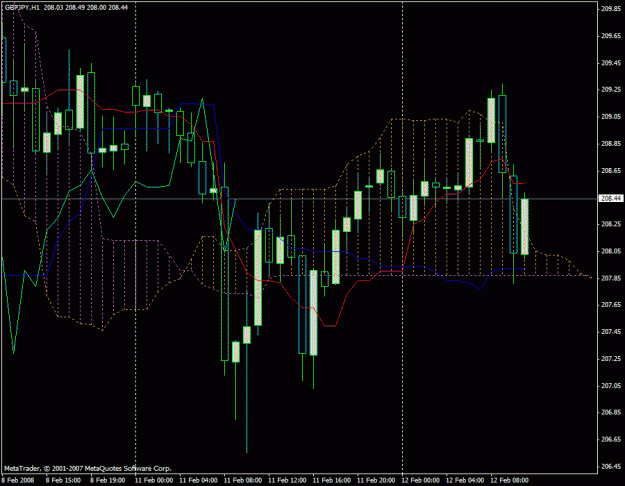Click the 11 Feb 08:00 time label
The height and width of the screenshot is (486, 625).
243,480
